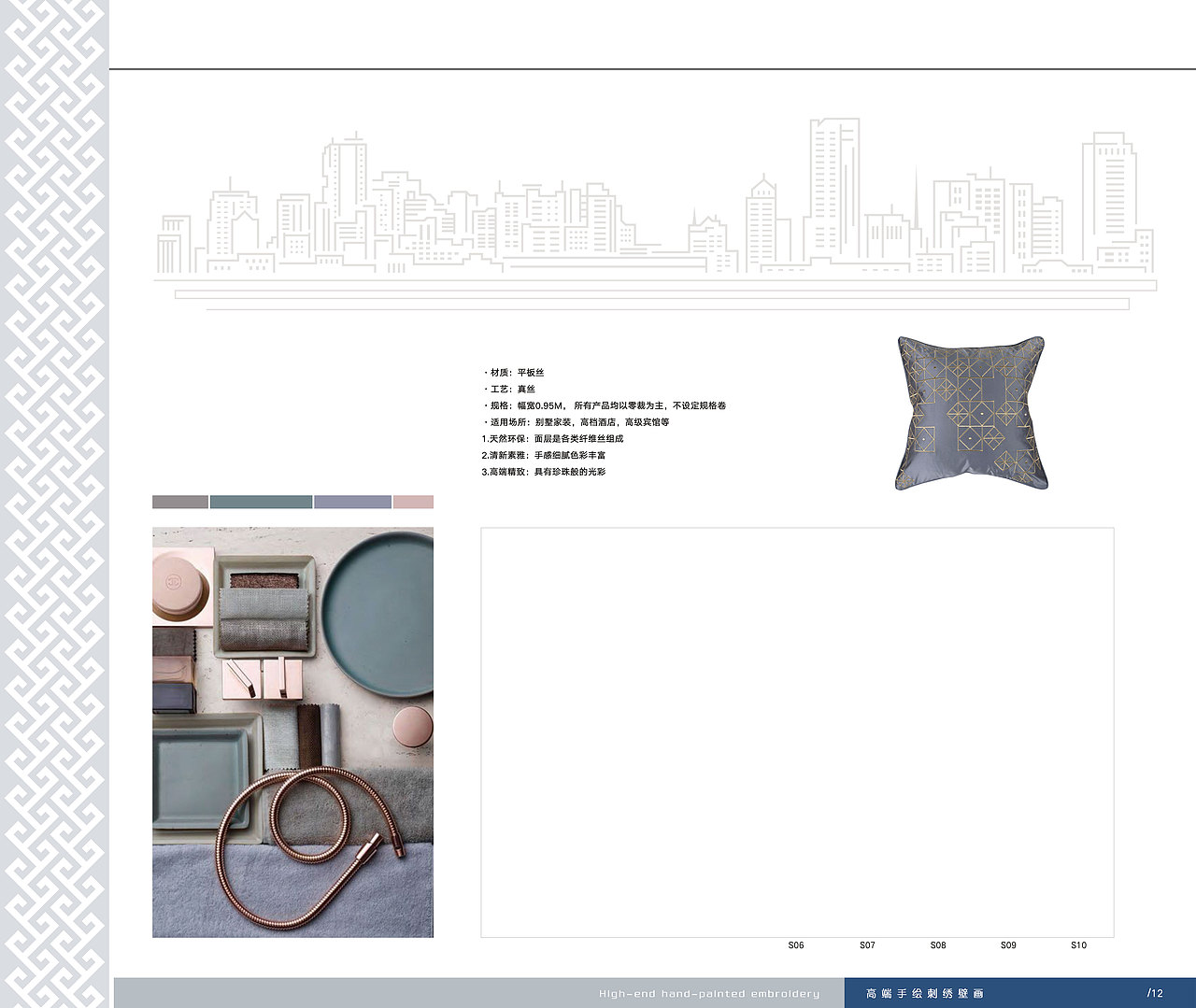Click the S10 sample label
This screenshot has height=1008, width=1196.
click(x=1078, y=945)
